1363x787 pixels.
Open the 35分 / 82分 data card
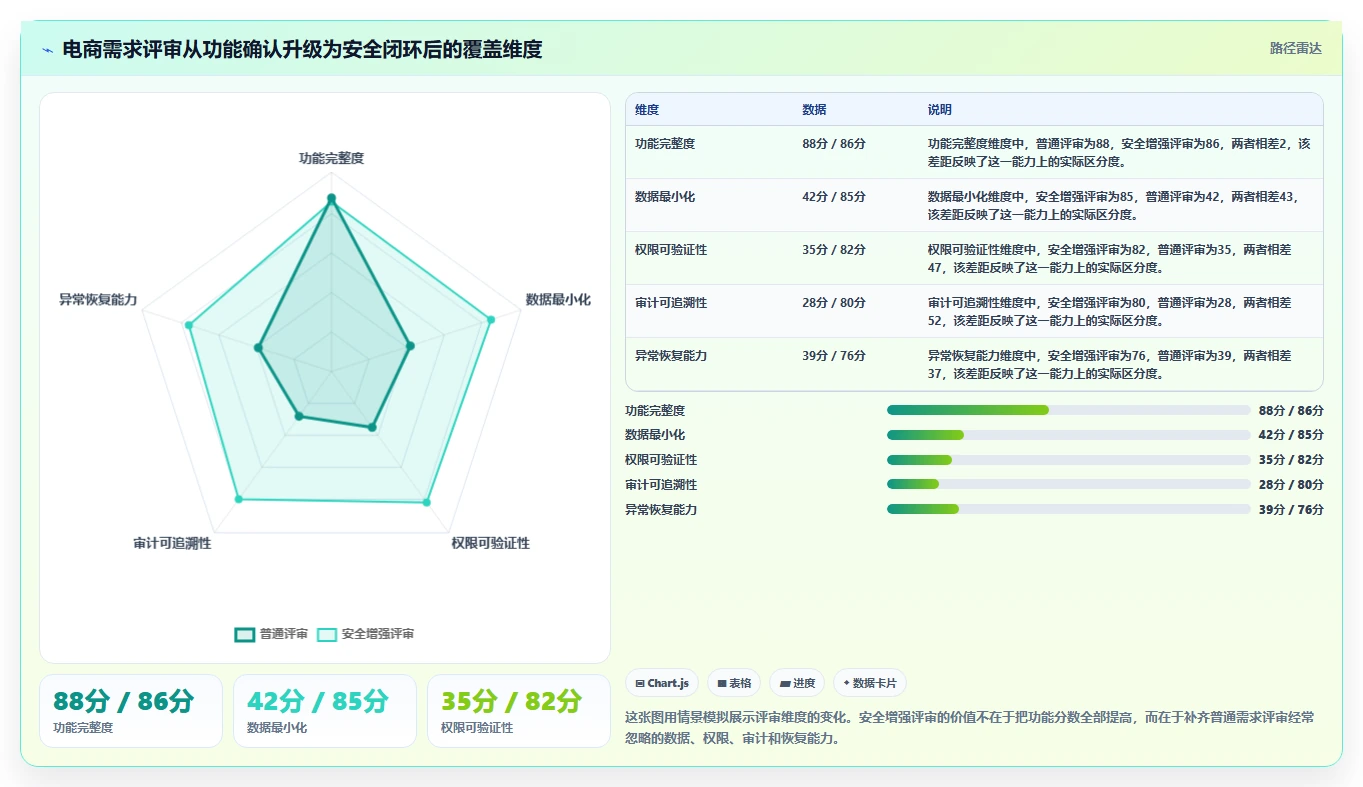pos(519,711)
